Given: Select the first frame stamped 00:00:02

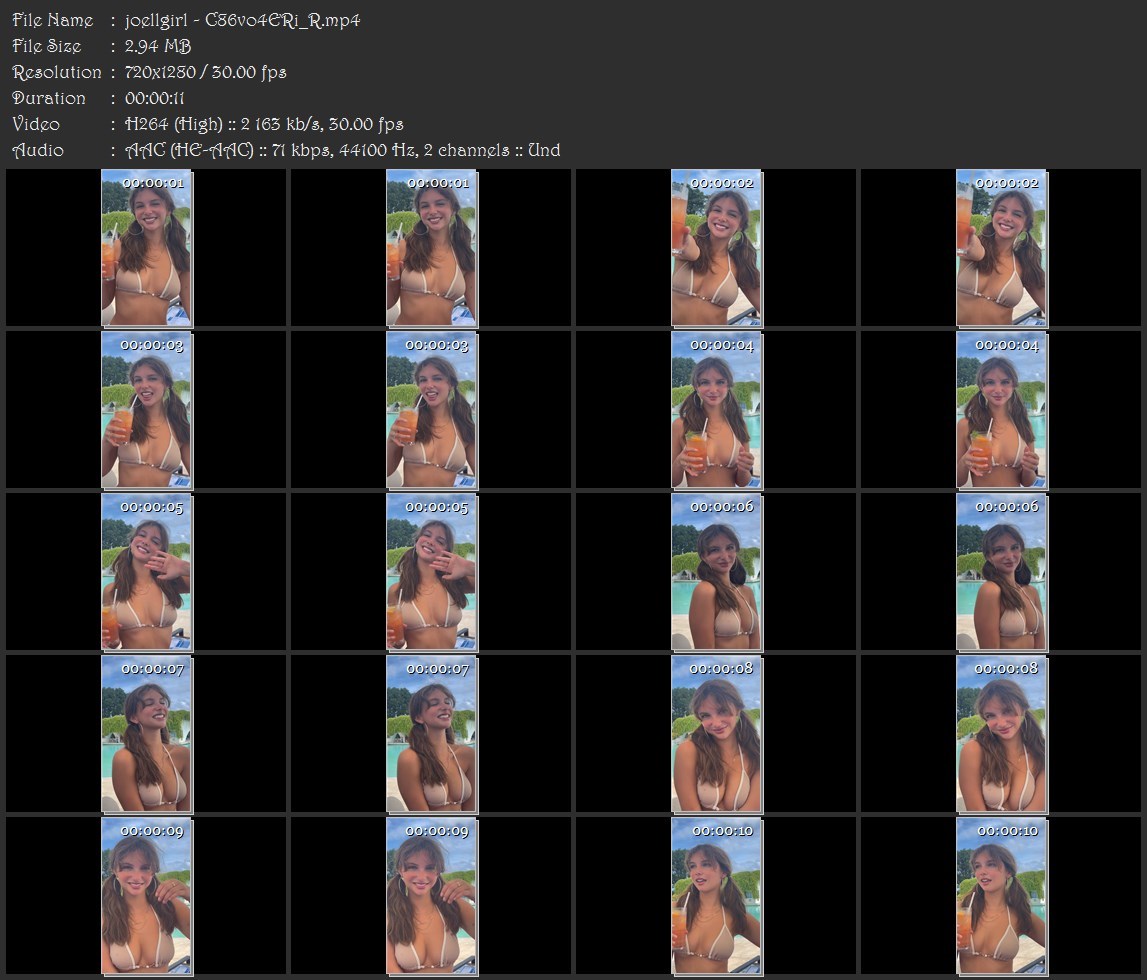Looking at the screenshot, I should [x=717, y=248].
